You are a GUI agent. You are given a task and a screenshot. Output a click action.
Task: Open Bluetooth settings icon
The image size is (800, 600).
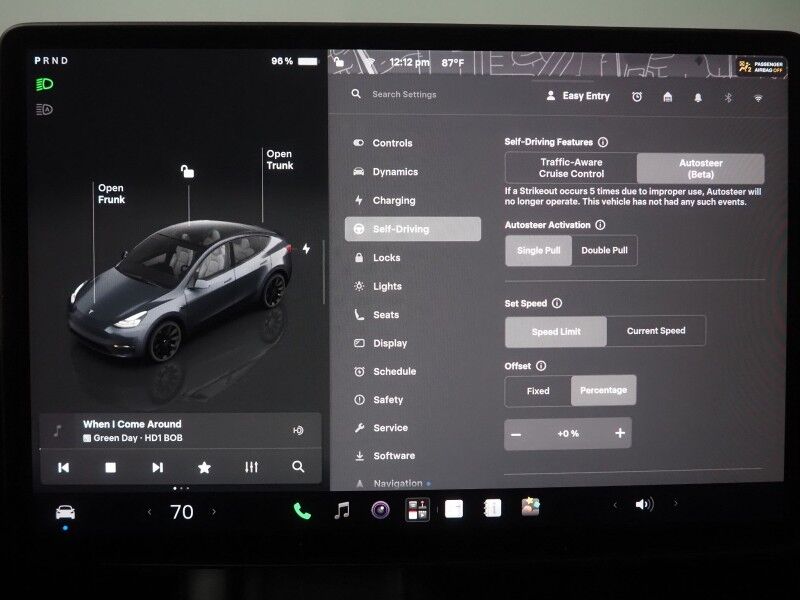point(729,97)
